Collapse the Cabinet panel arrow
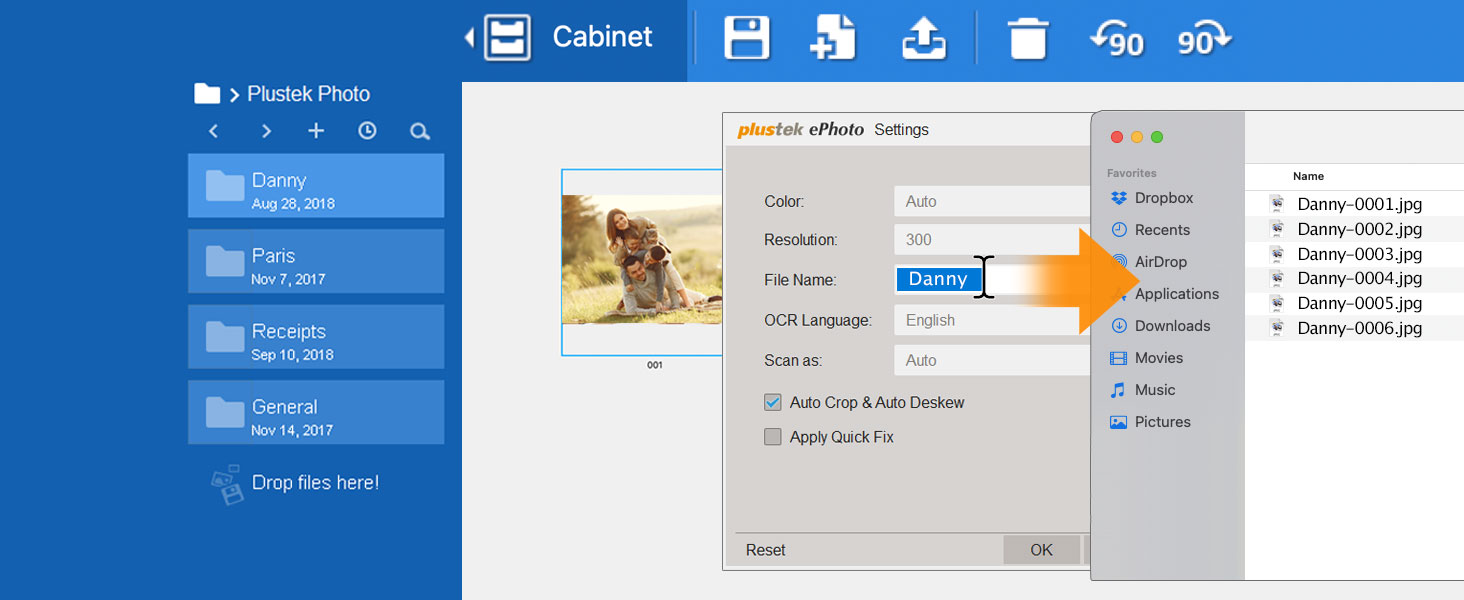The height and width of the screenshot is (600, 1464). click(470, 38)
